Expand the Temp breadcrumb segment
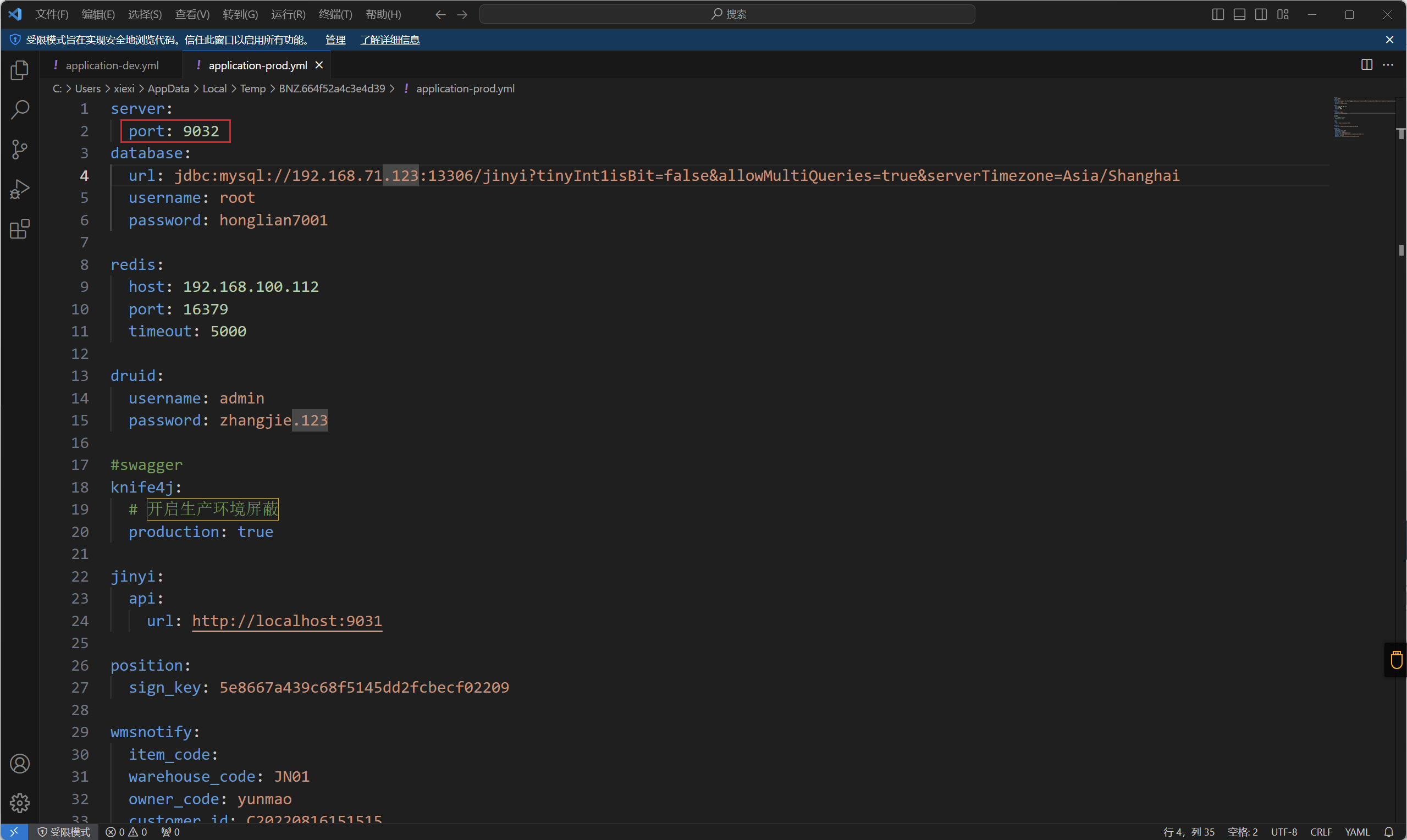This screenshot has width=1407, height=840. click(x=252, y=89)
